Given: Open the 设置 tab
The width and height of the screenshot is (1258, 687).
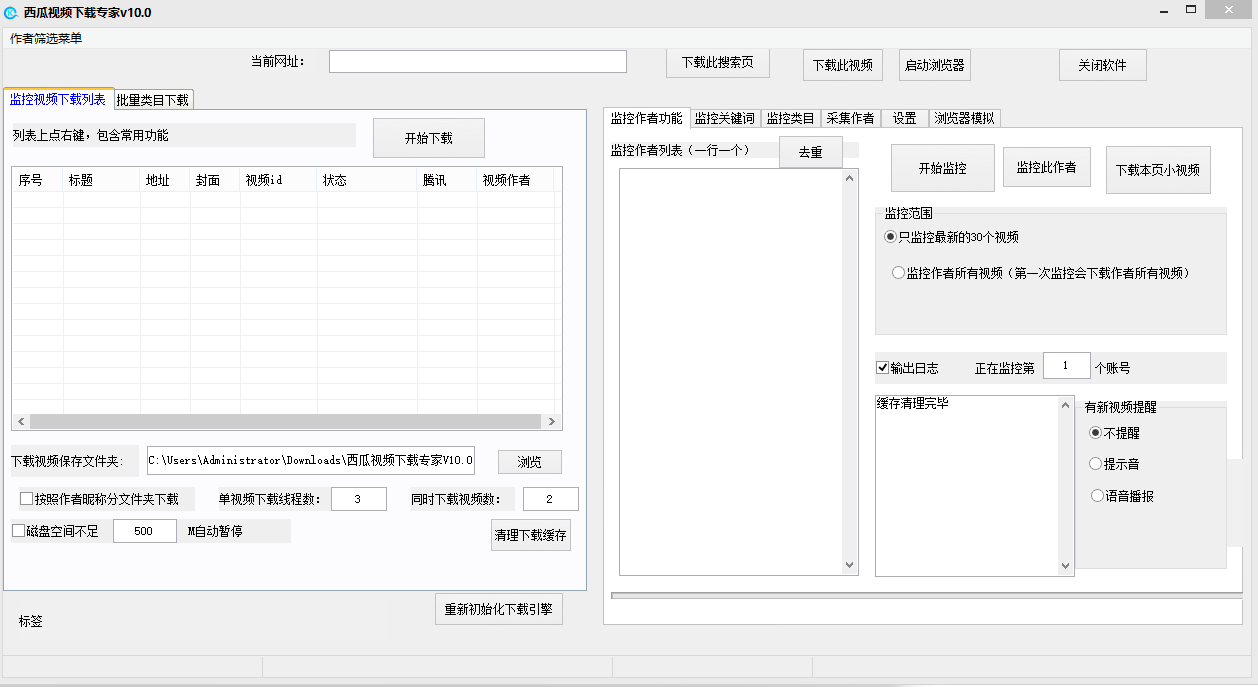Looking at the screenshot, I should [904, 118].
